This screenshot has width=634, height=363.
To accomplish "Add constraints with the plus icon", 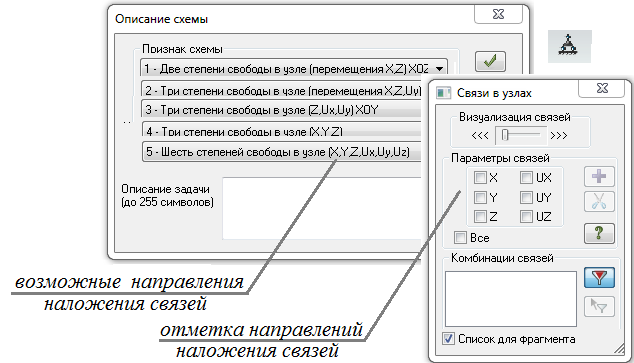I will [599, 176].
